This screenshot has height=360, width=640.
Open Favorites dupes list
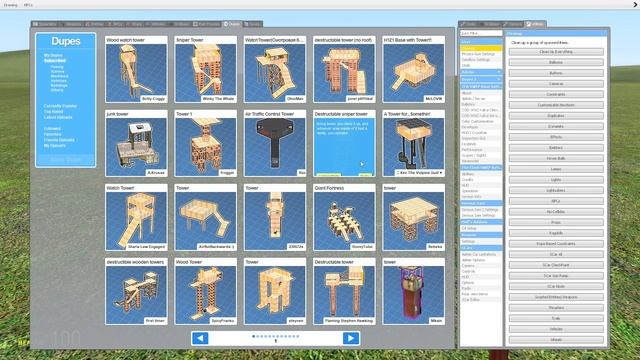[x=53, y=134]
